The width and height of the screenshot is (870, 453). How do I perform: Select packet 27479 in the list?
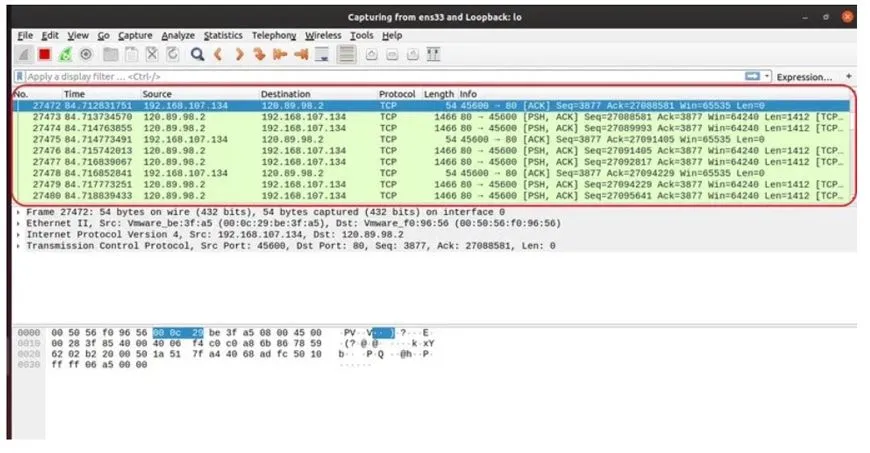click(431, 184)
